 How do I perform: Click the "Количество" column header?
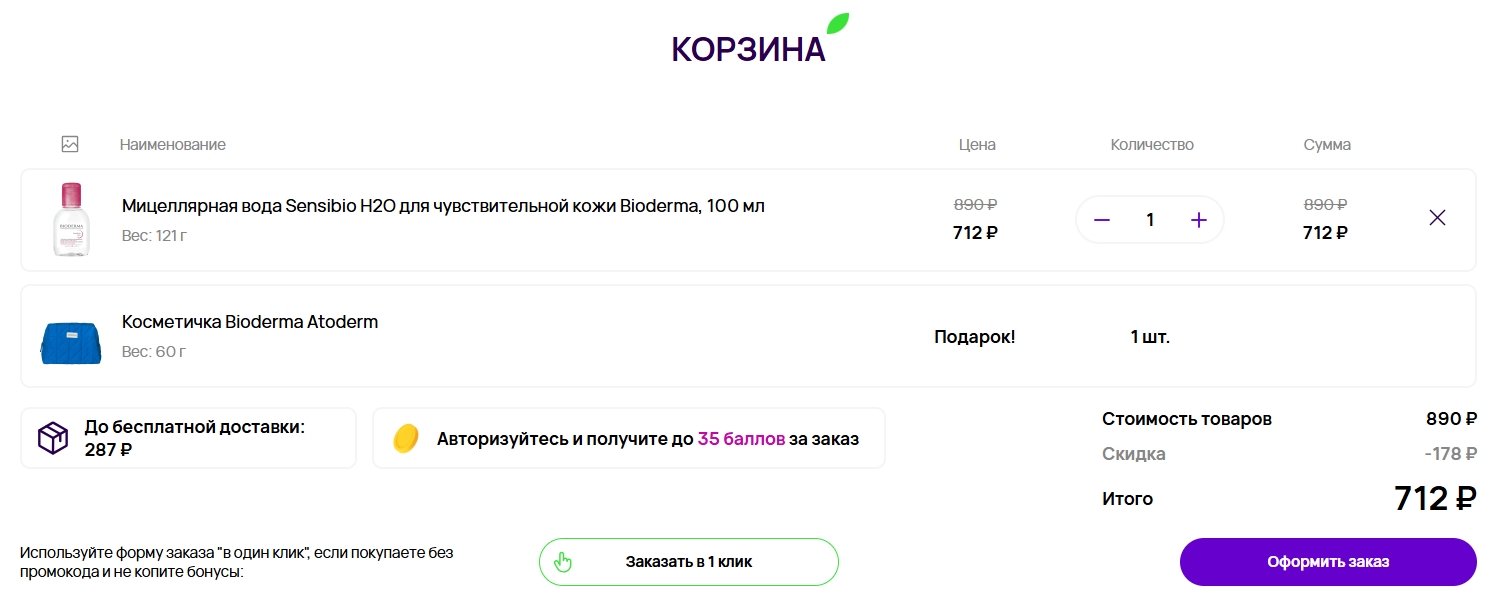pos(1152,145)
